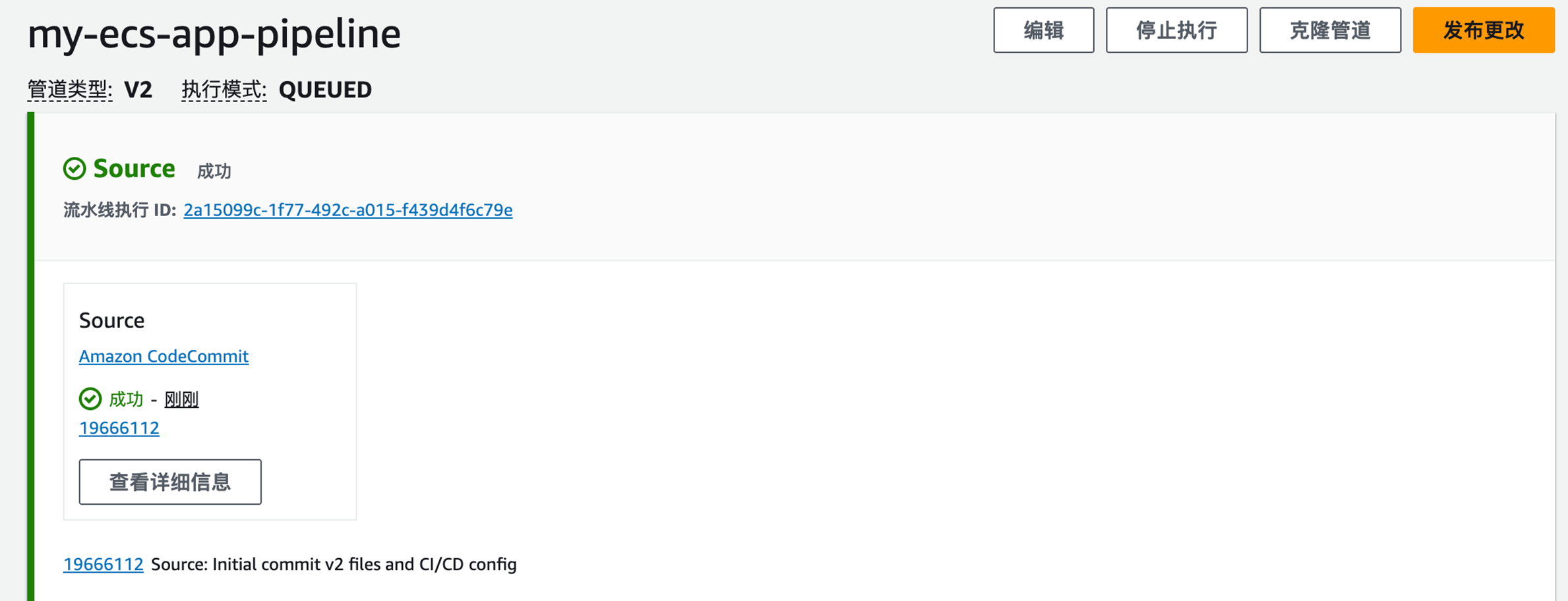This screenshot has width=1568, height=601.
Task: Click the Source action card title
Action: 111,320
